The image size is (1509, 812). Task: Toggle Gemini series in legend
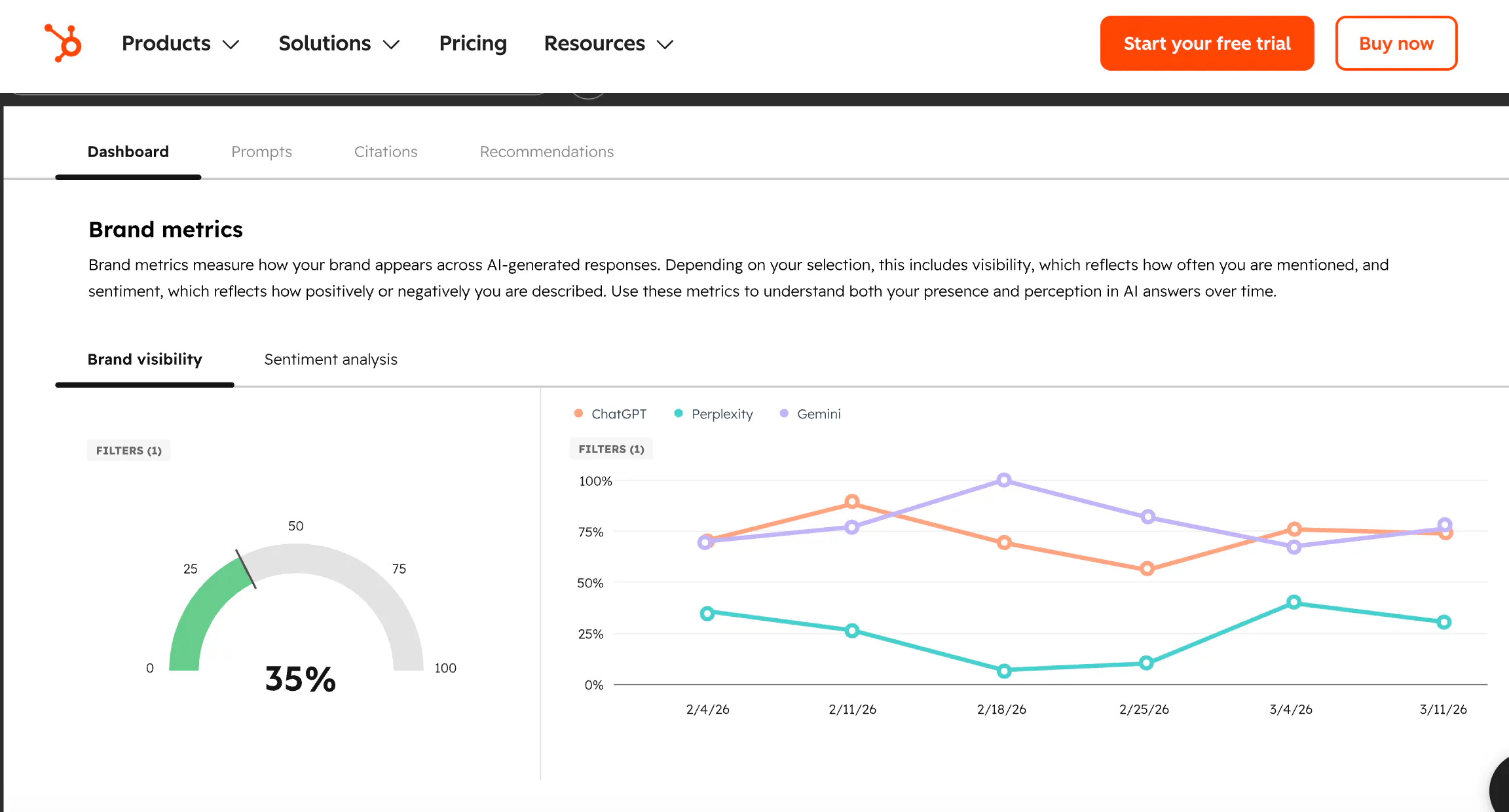pos(810,414)
